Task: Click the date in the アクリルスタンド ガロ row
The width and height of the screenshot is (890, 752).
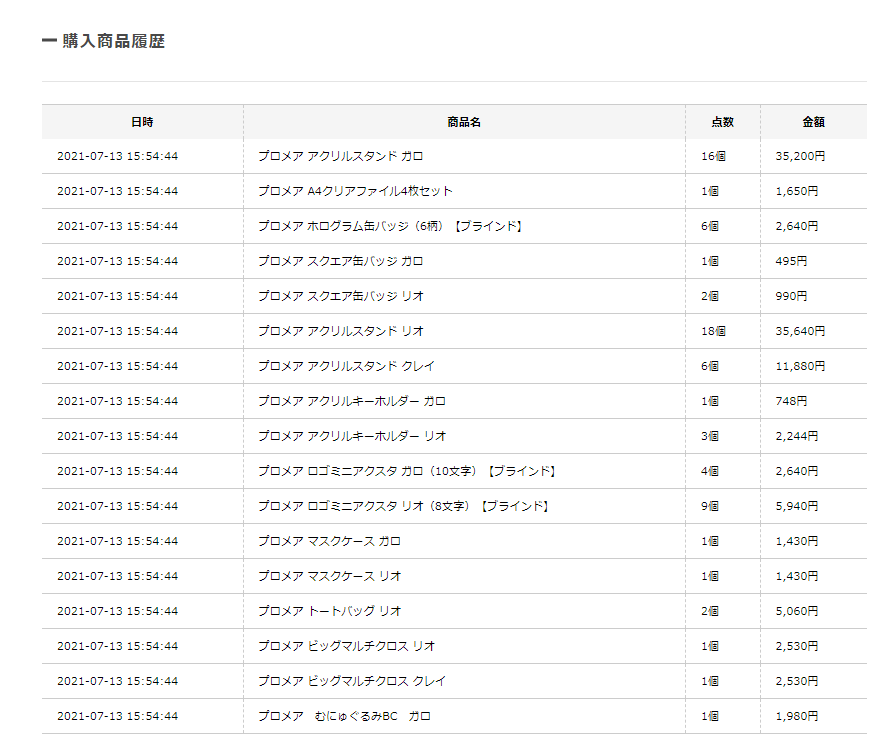Action: (x=117, y=156)
